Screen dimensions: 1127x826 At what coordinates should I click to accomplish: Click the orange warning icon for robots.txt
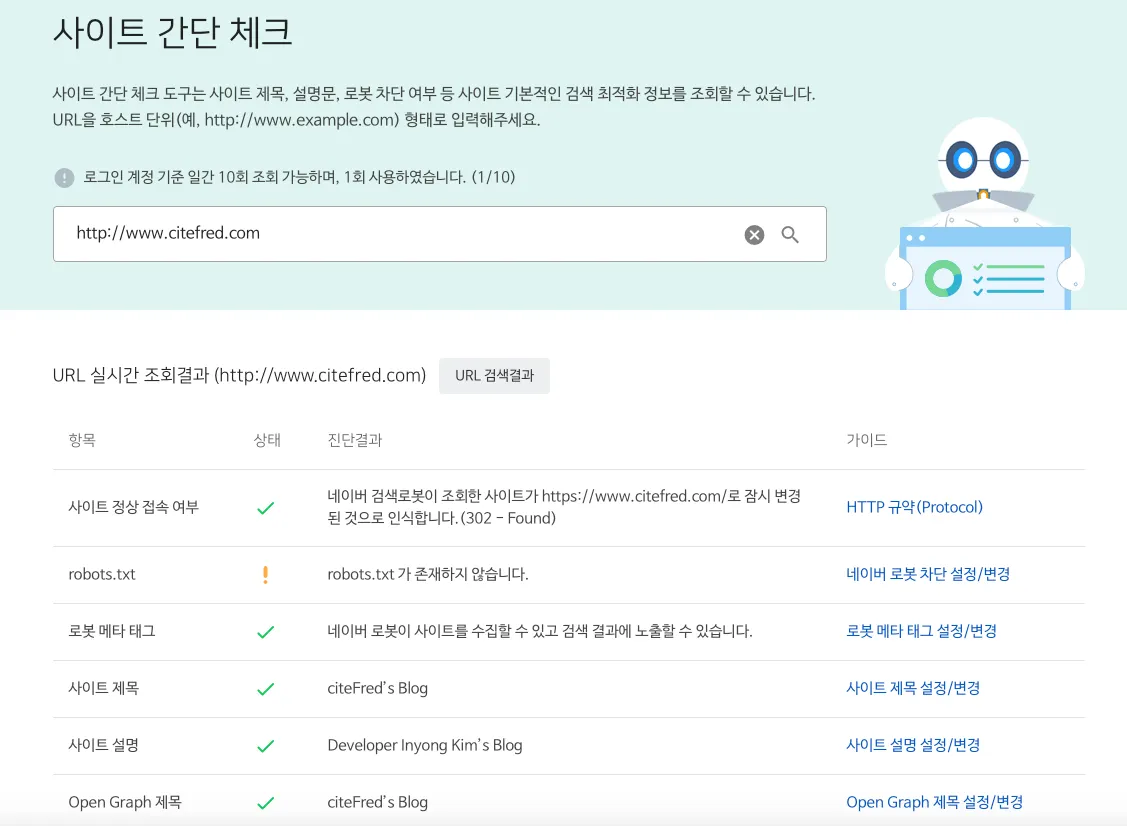(265, 574)
